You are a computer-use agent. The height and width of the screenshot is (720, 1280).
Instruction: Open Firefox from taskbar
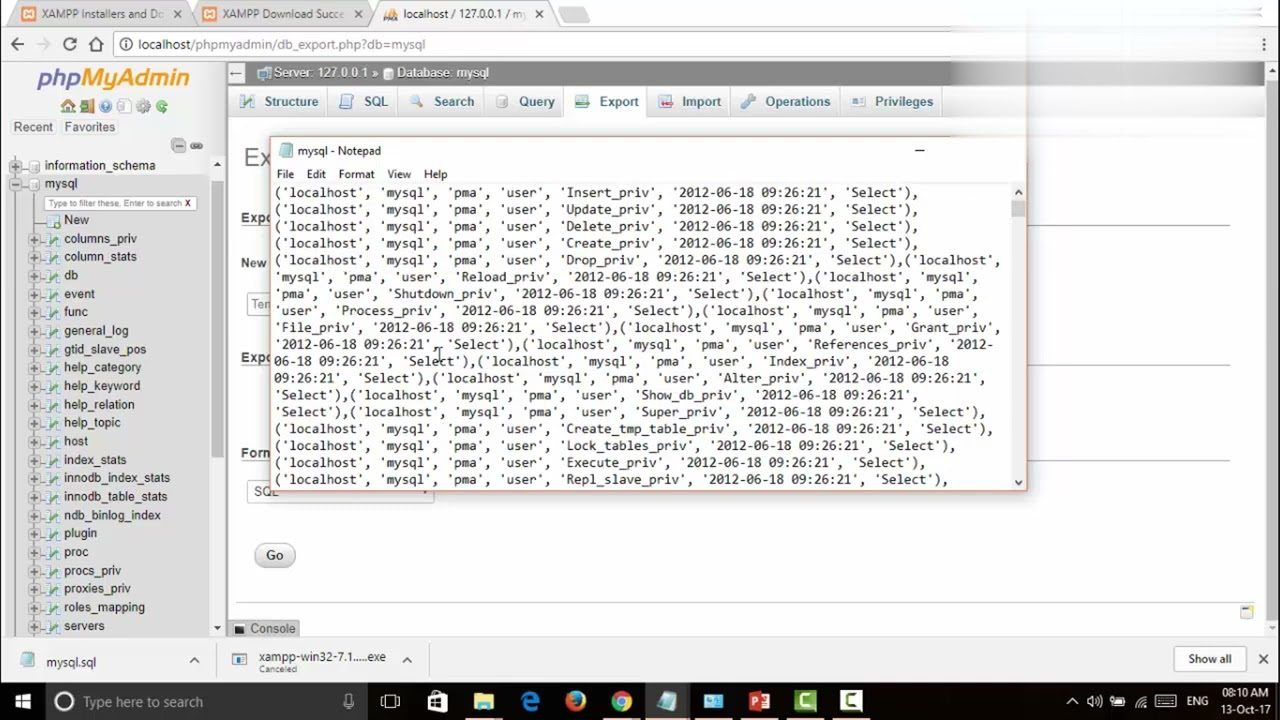[x=575, y=702]
